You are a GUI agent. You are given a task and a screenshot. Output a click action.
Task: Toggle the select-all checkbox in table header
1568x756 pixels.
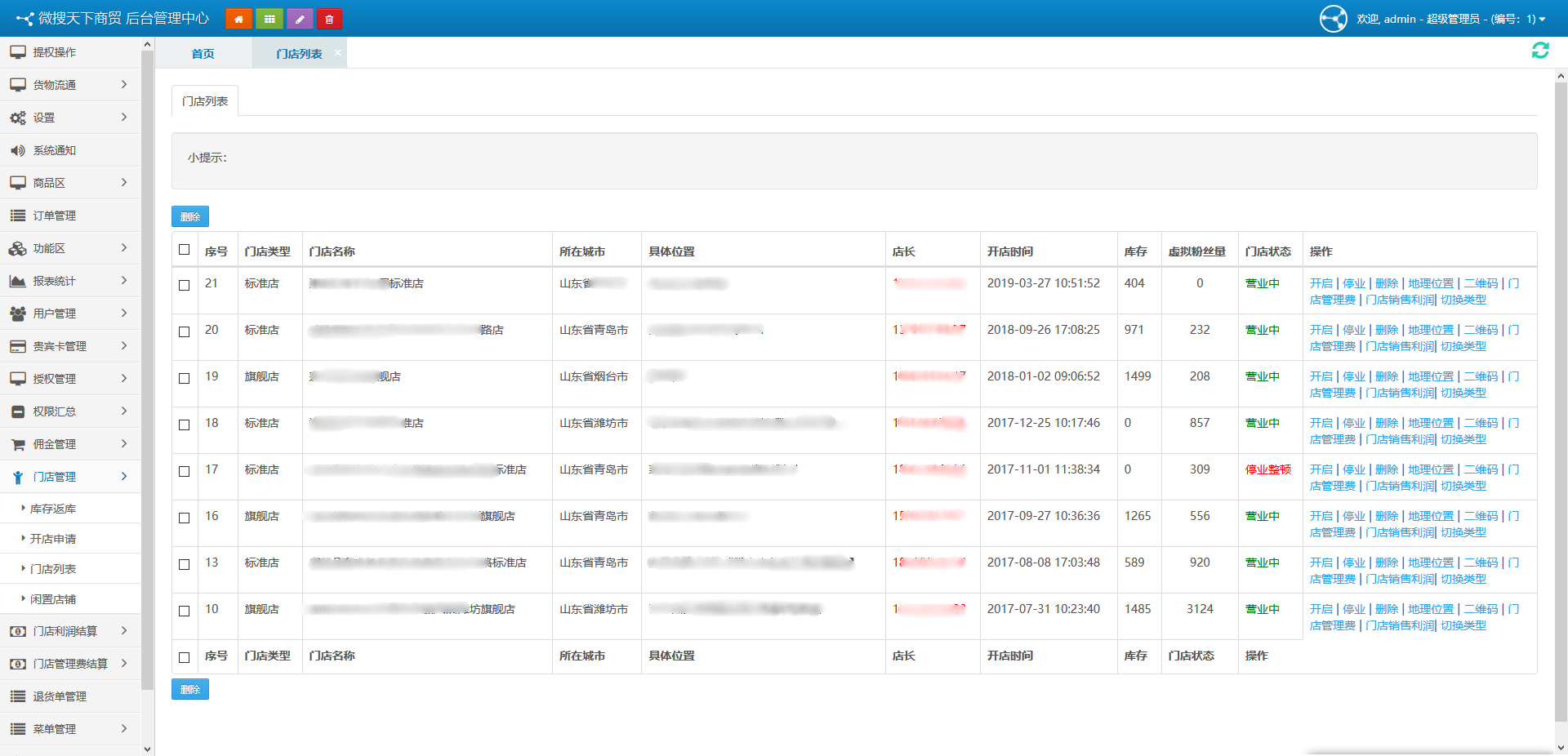(185, 250)
